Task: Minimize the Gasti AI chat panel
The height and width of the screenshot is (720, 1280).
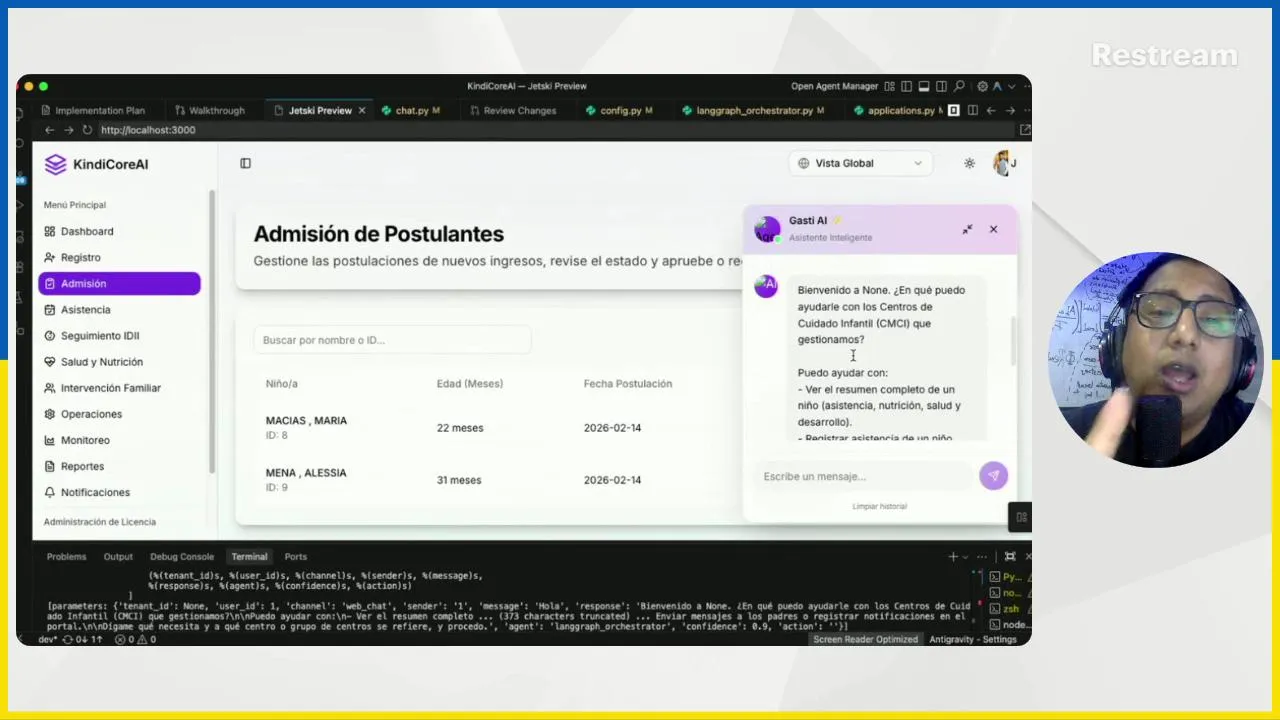Action: click(x=967, y=230)
